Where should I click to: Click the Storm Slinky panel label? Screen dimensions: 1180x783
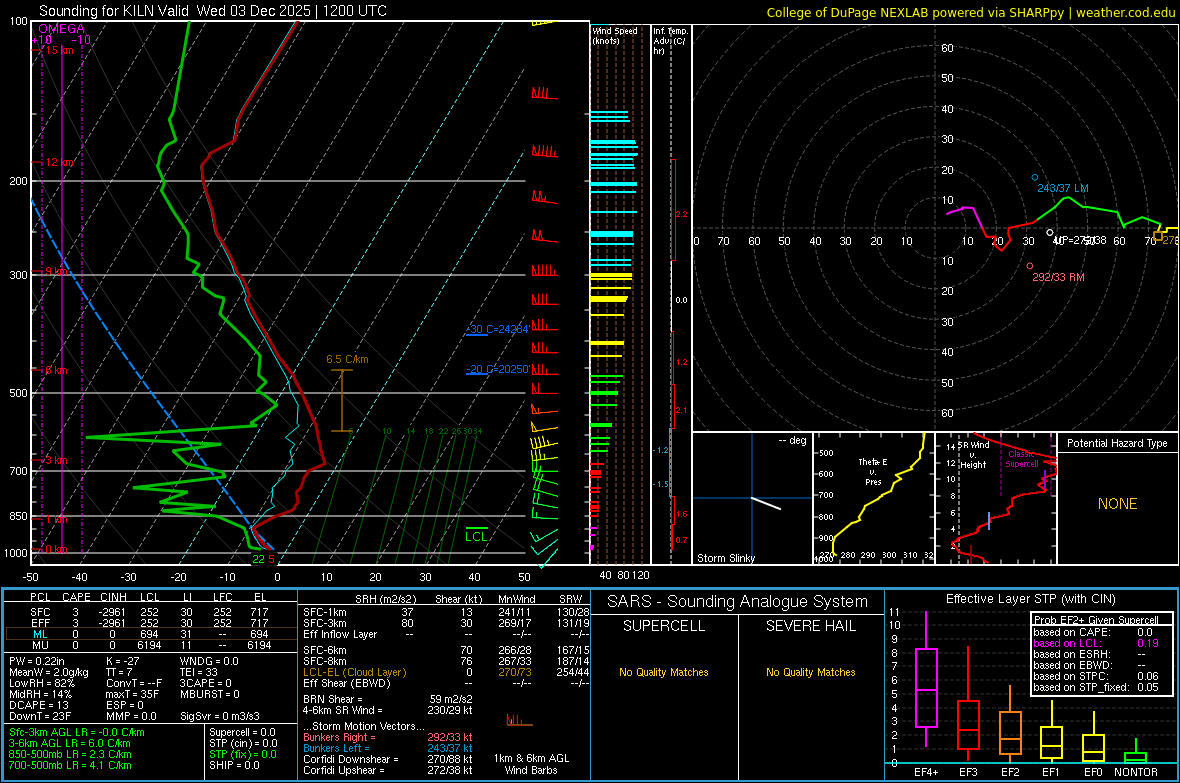coord(725,558)
